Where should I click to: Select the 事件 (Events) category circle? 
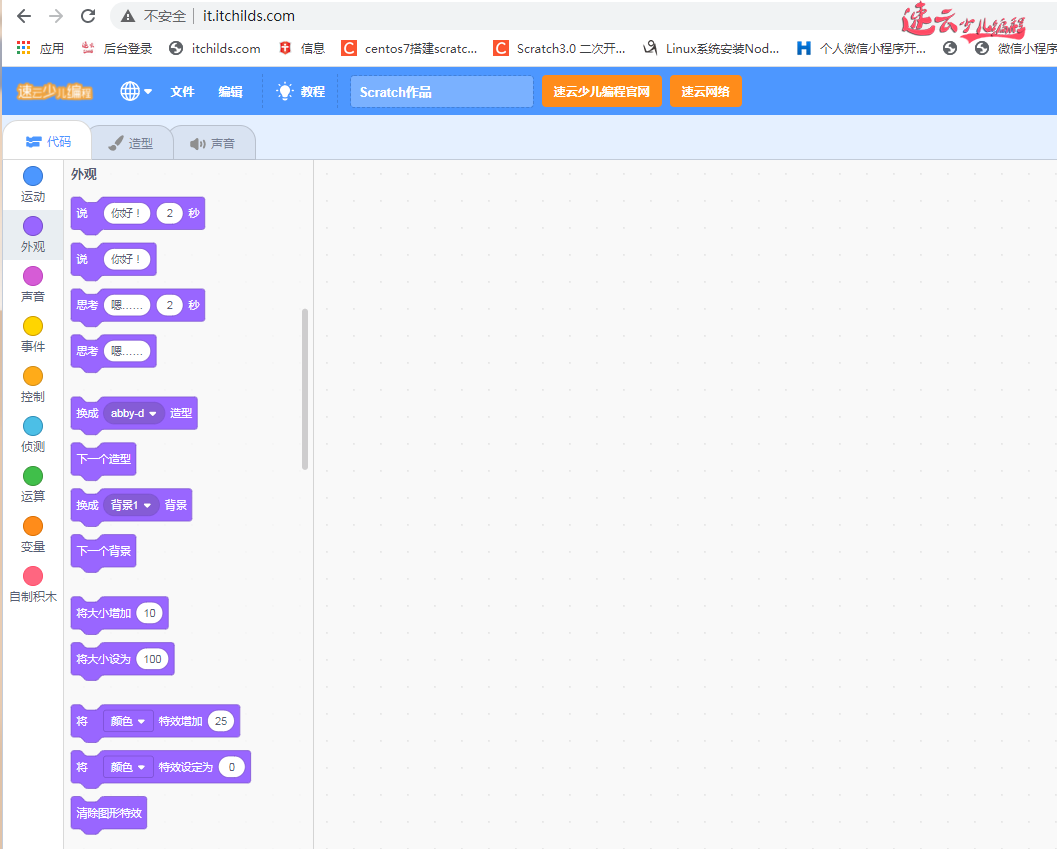click(33, 327)
